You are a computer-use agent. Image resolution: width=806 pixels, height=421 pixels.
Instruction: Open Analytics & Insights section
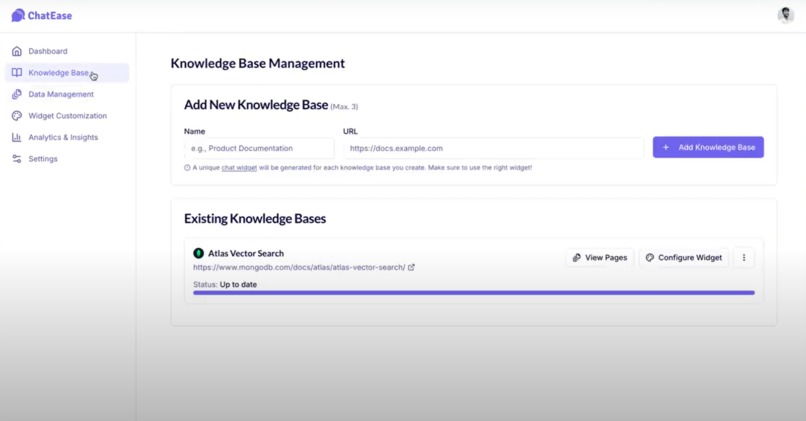[x=67, y=137]
